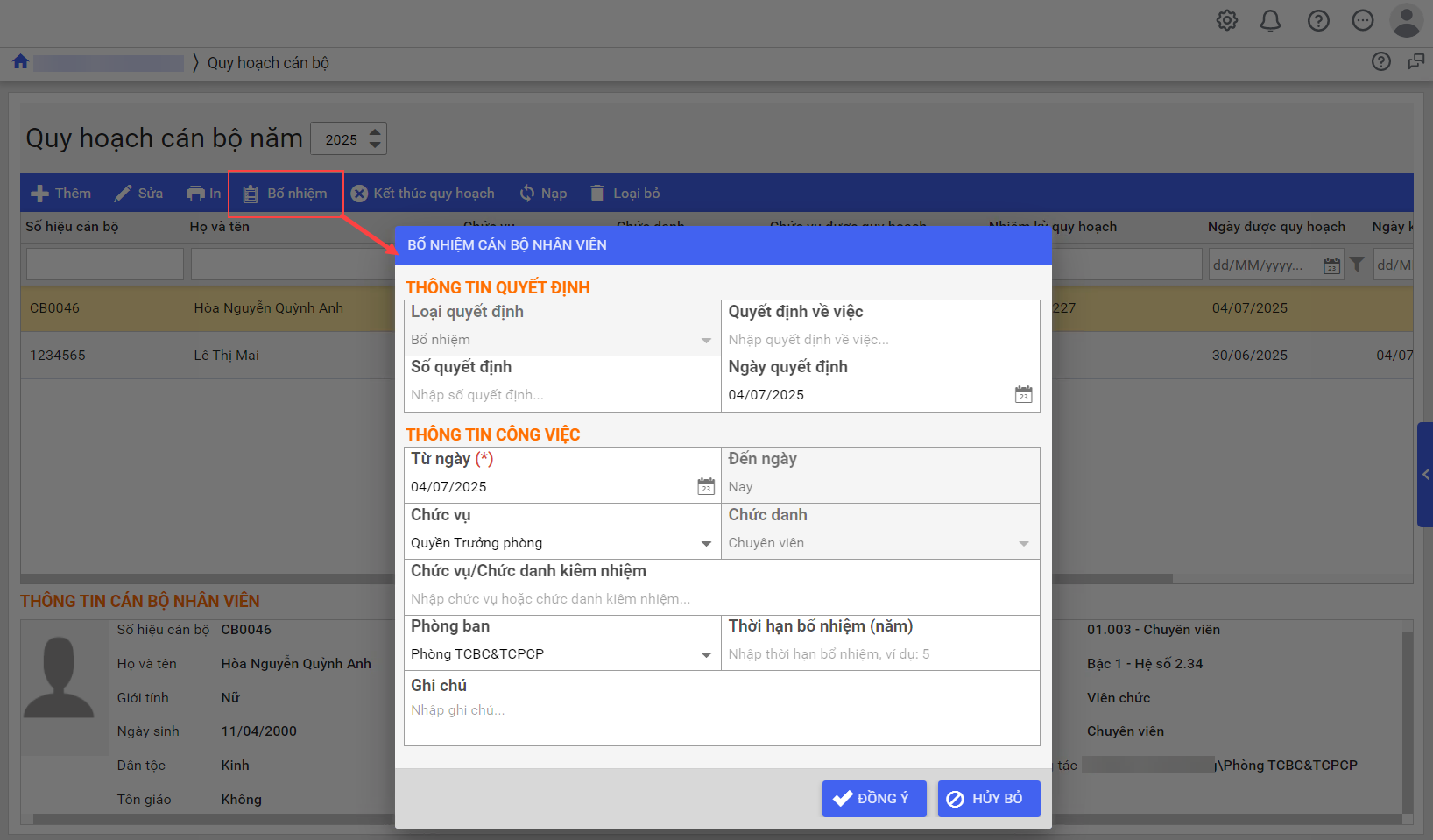Change the year 2025 stepper
The width and height of the screenshot is (1433, 840).
coord(375,138)
